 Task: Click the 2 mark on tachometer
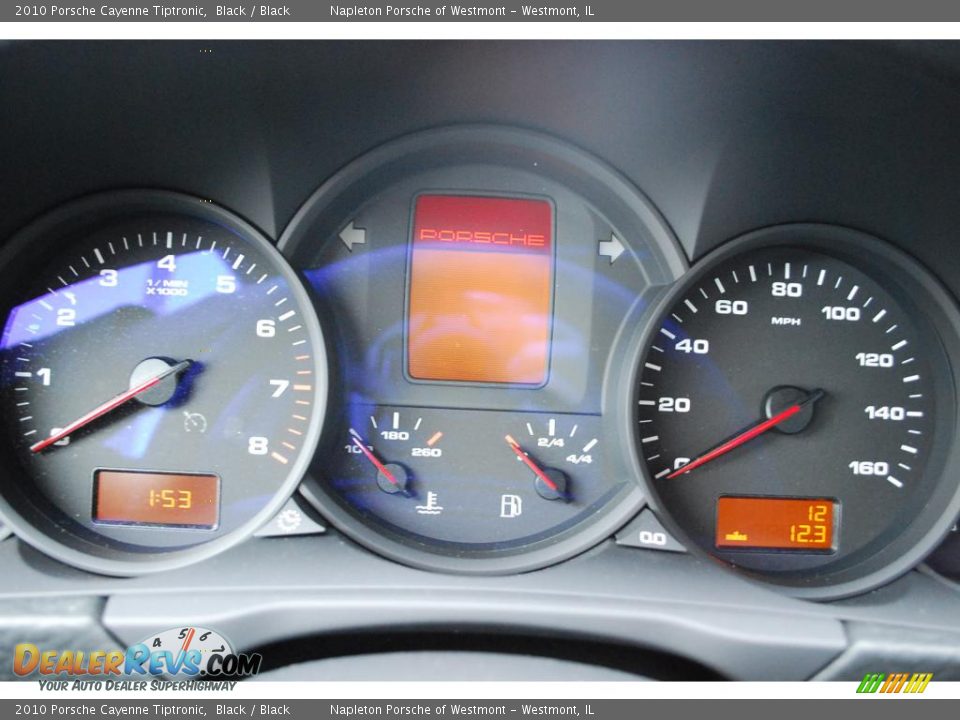[66, 317]
